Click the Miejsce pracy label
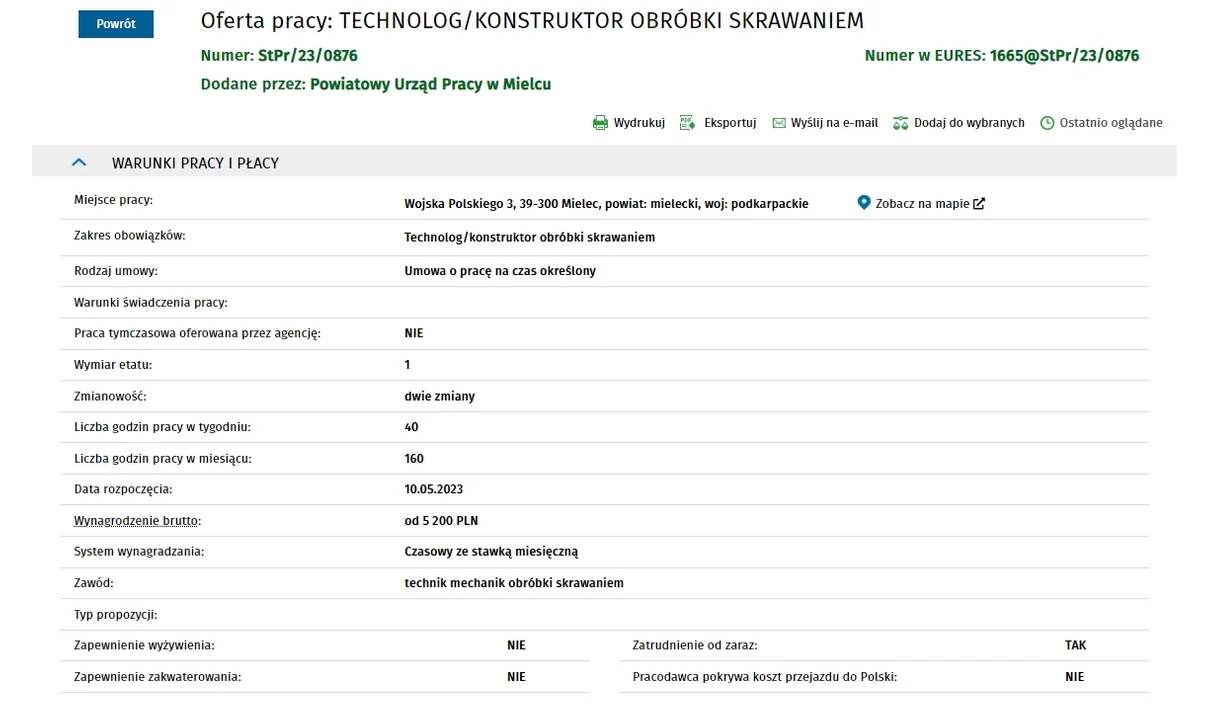This screenshot has height=720, width=1210. (113, 200)
